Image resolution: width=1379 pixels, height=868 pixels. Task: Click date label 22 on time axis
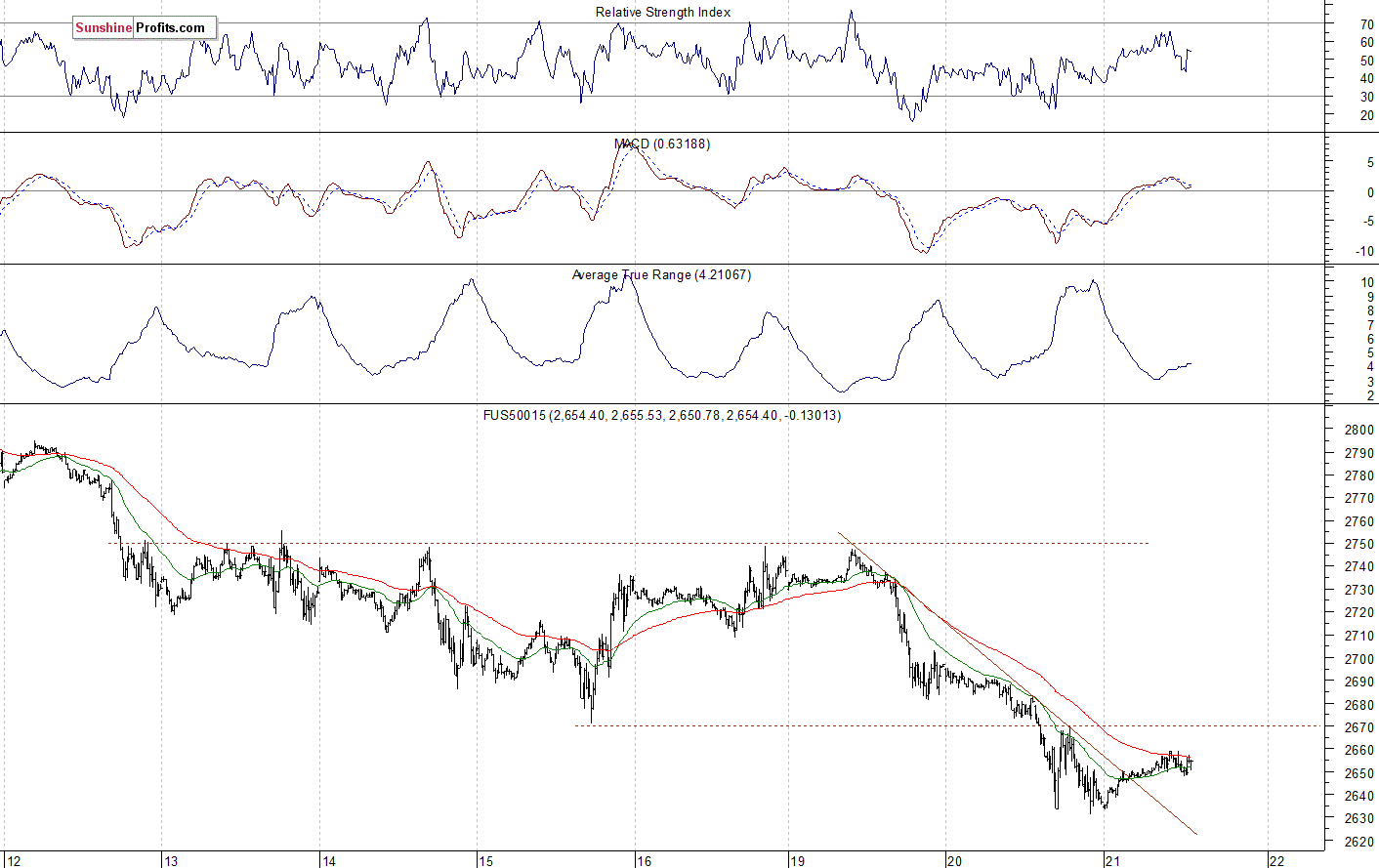(x=1276, y=860)
